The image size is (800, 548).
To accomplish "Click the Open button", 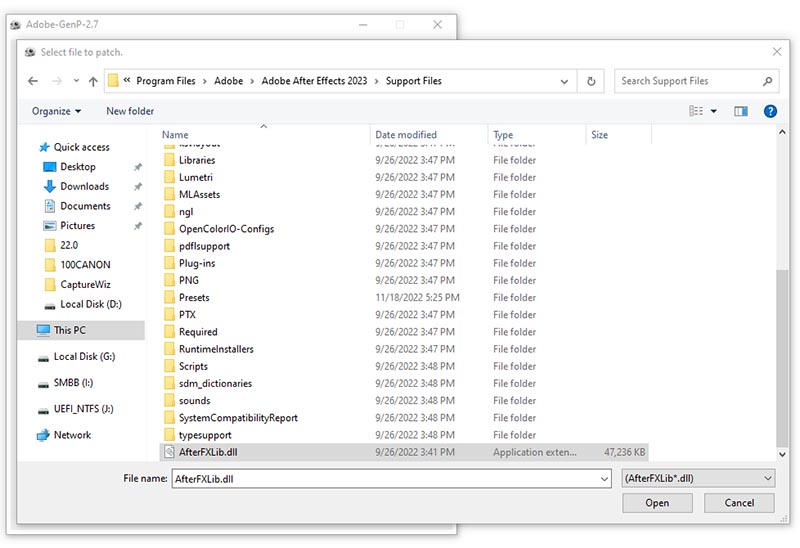I will [x=657, y=503].
